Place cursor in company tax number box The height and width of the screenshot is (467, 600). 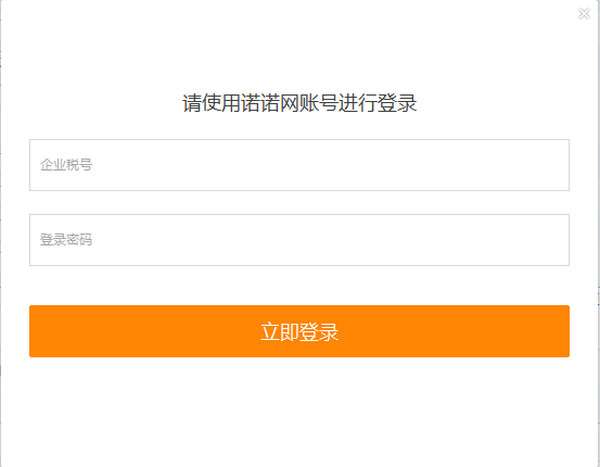click(299, 165)
